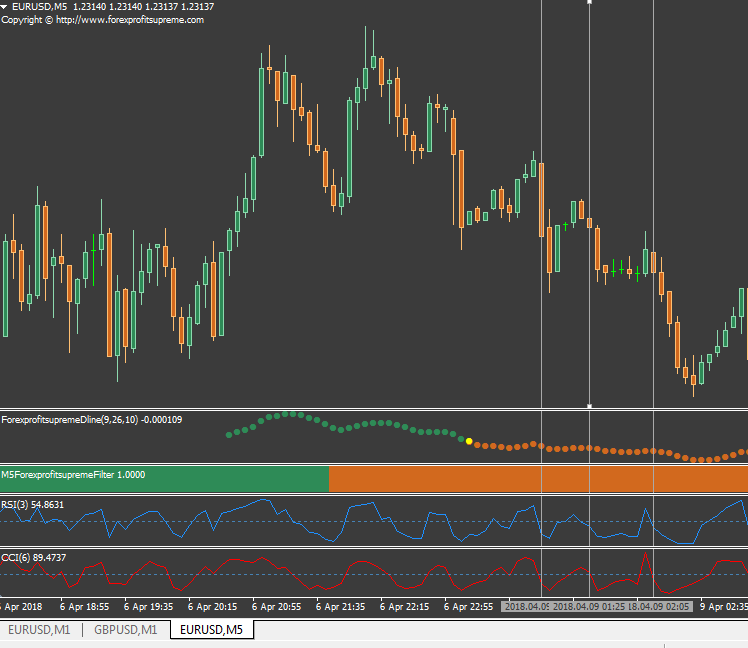Image resolution: width=748 pixels, height=648 pixels.
Task: Click the 6 Apr 18:55 time axis label
Action: (84, 607)
